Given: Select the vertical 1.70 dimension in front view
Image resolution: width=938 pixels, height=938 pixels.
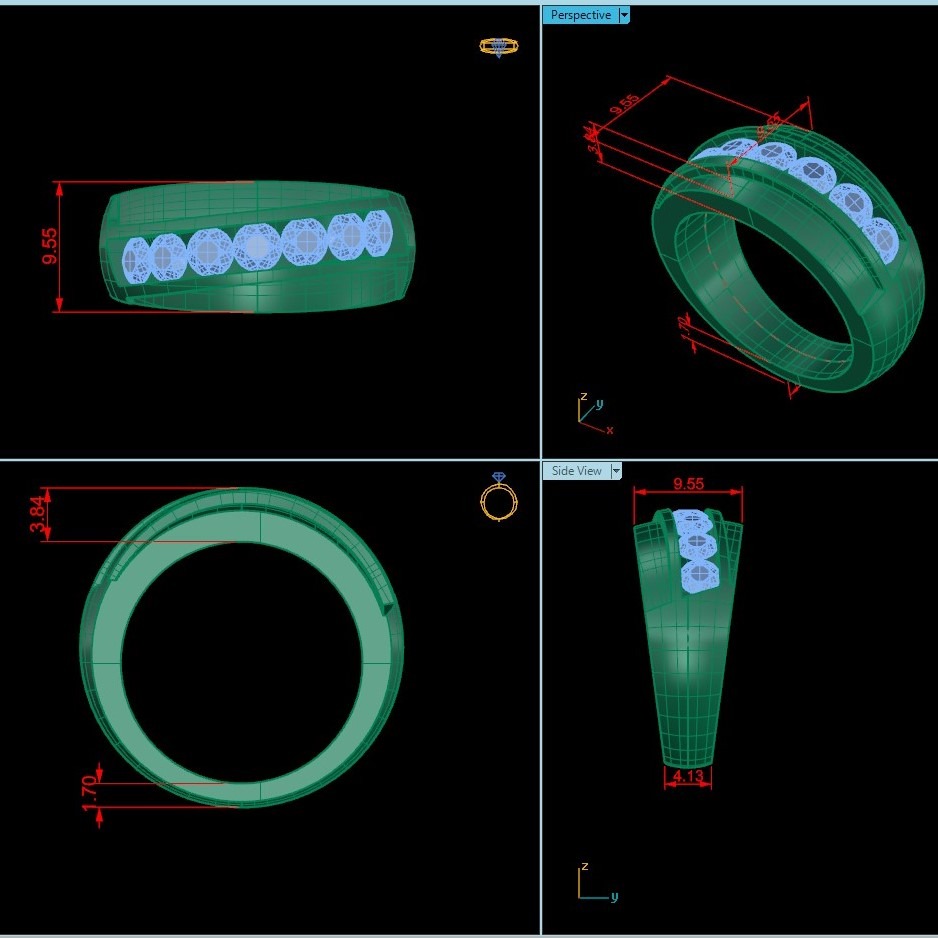Looking at the screenshot, I should tap(89, 793).
